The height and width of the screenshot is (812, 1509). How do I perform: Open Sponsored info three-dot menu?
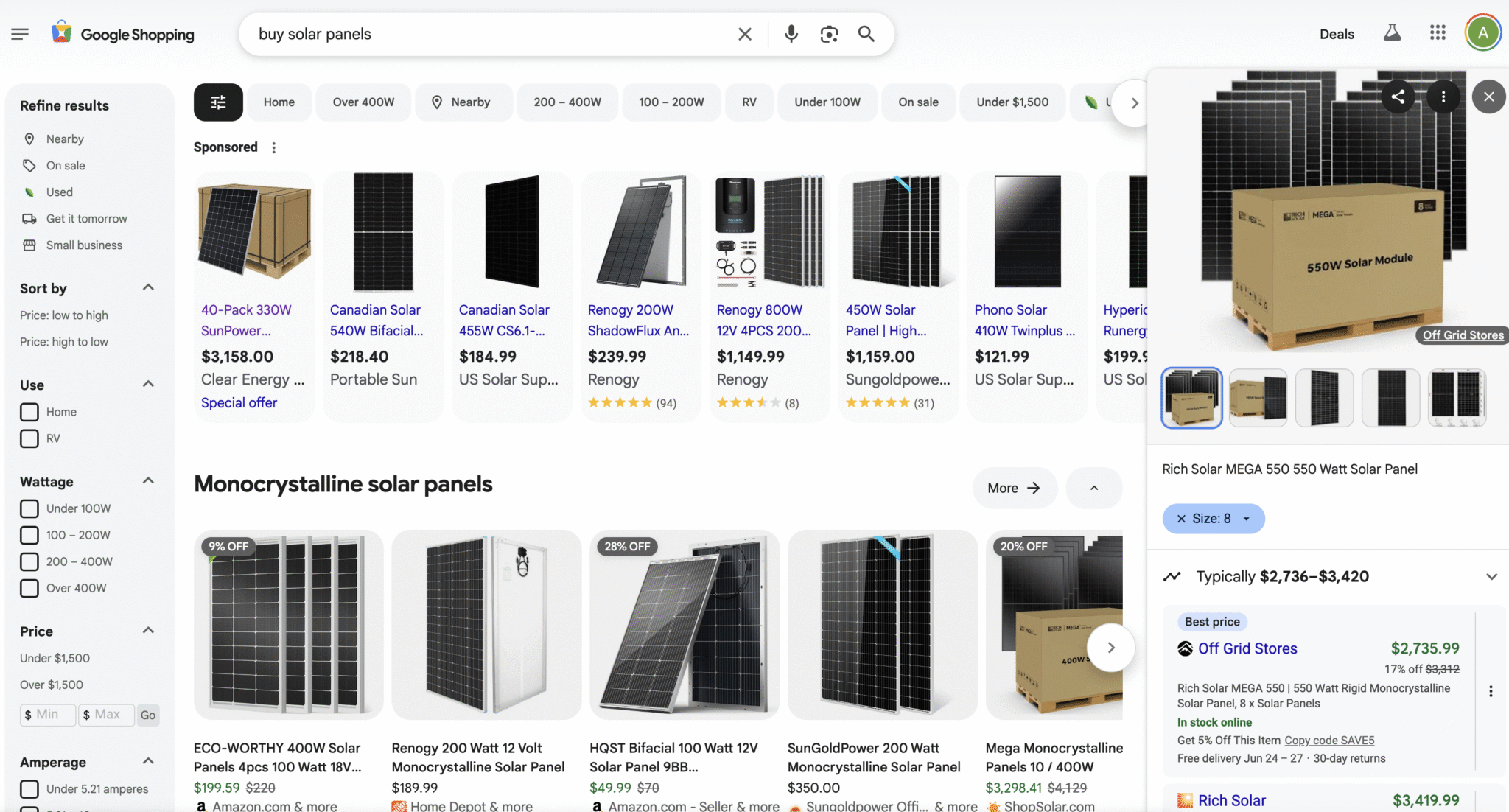(274, 147)
